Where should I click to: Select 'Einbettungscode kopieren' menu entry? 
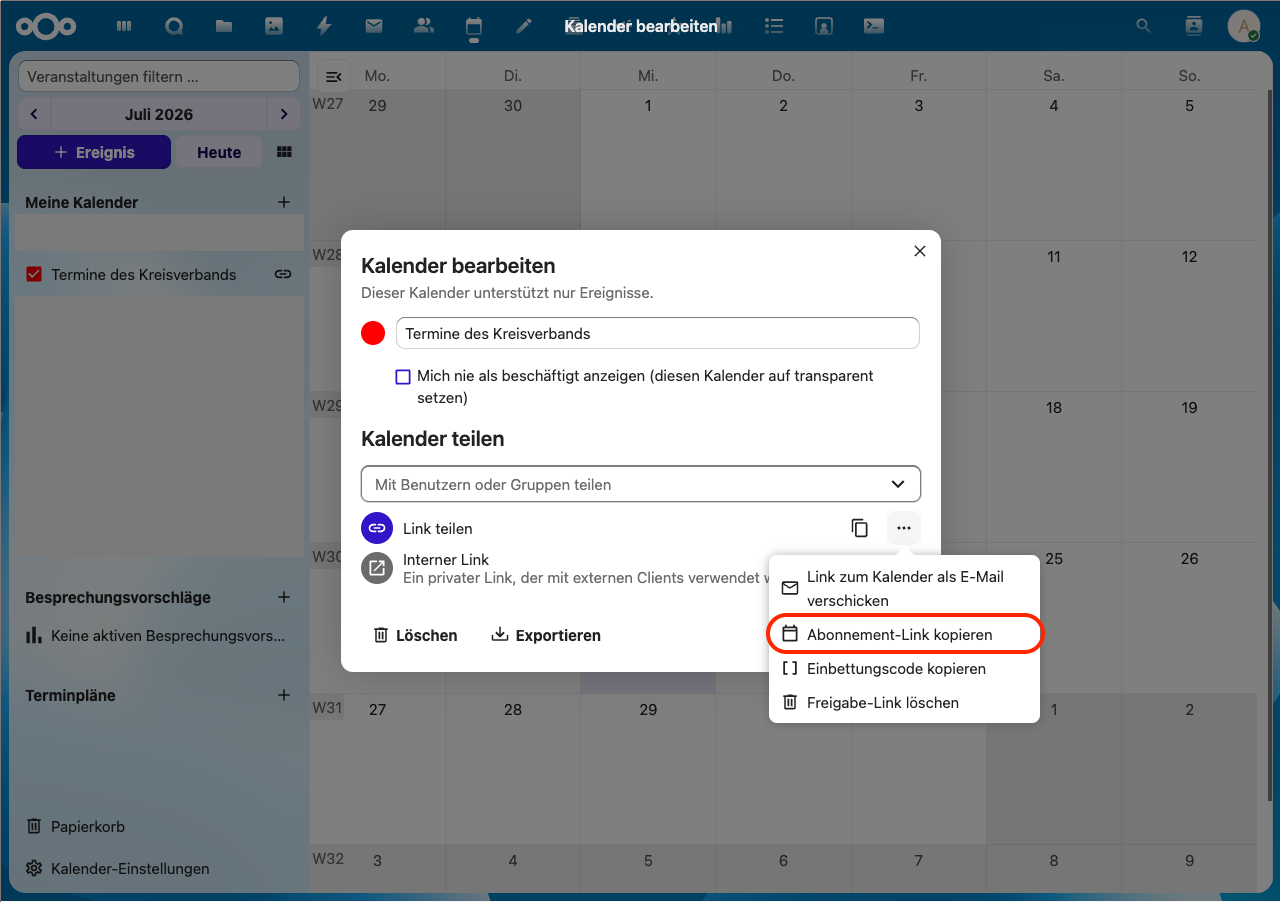[x=904, y=669]
